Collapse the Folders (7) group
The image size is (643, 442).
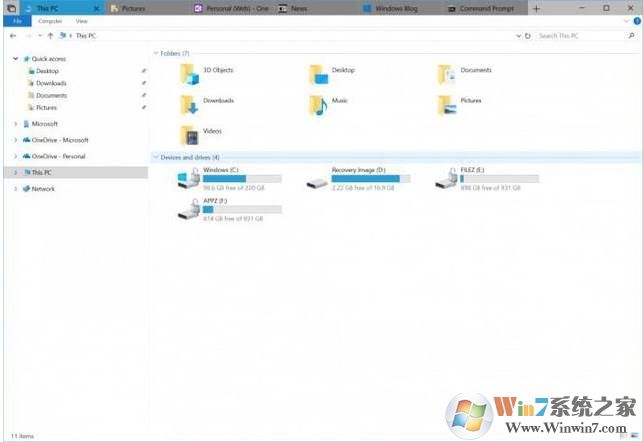coord(156,53)
